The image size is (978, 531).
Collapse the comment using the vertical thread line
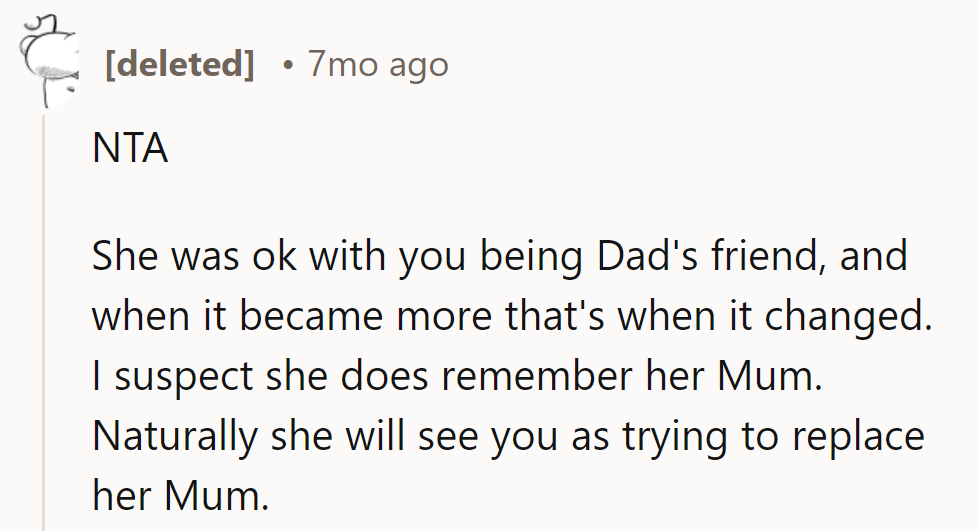44,320
